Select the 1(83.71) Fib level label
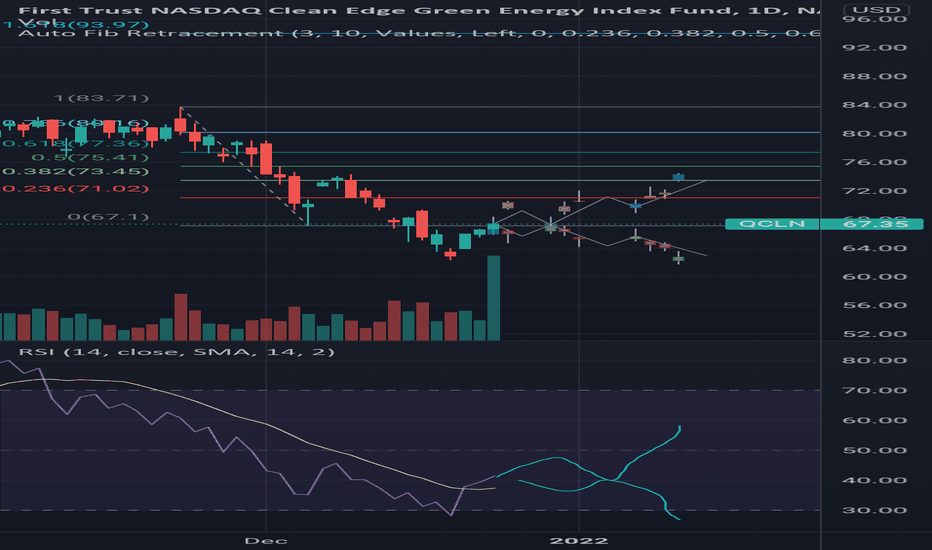 101,98
